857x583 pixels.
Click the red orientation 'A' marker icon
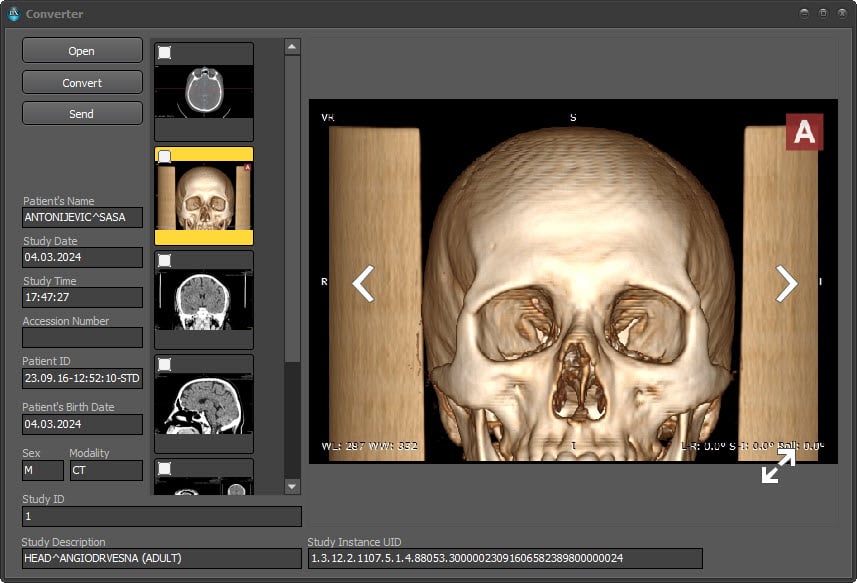[804, 132]
